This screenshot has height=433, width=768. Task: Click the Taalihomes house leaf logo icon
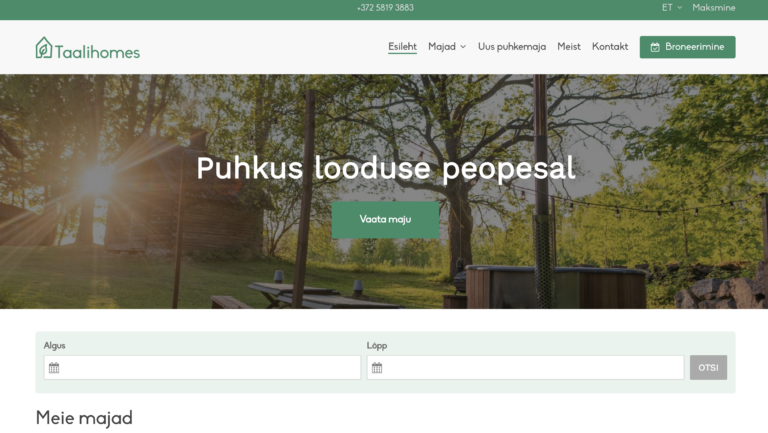point(43,47)
